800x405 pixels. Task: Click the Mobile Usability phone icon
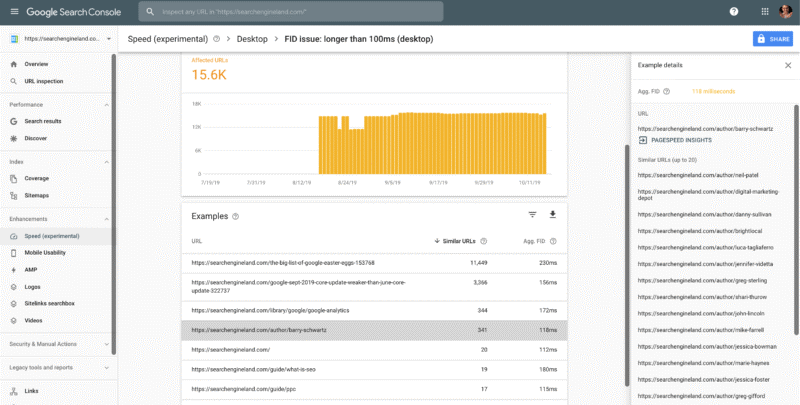14,253
